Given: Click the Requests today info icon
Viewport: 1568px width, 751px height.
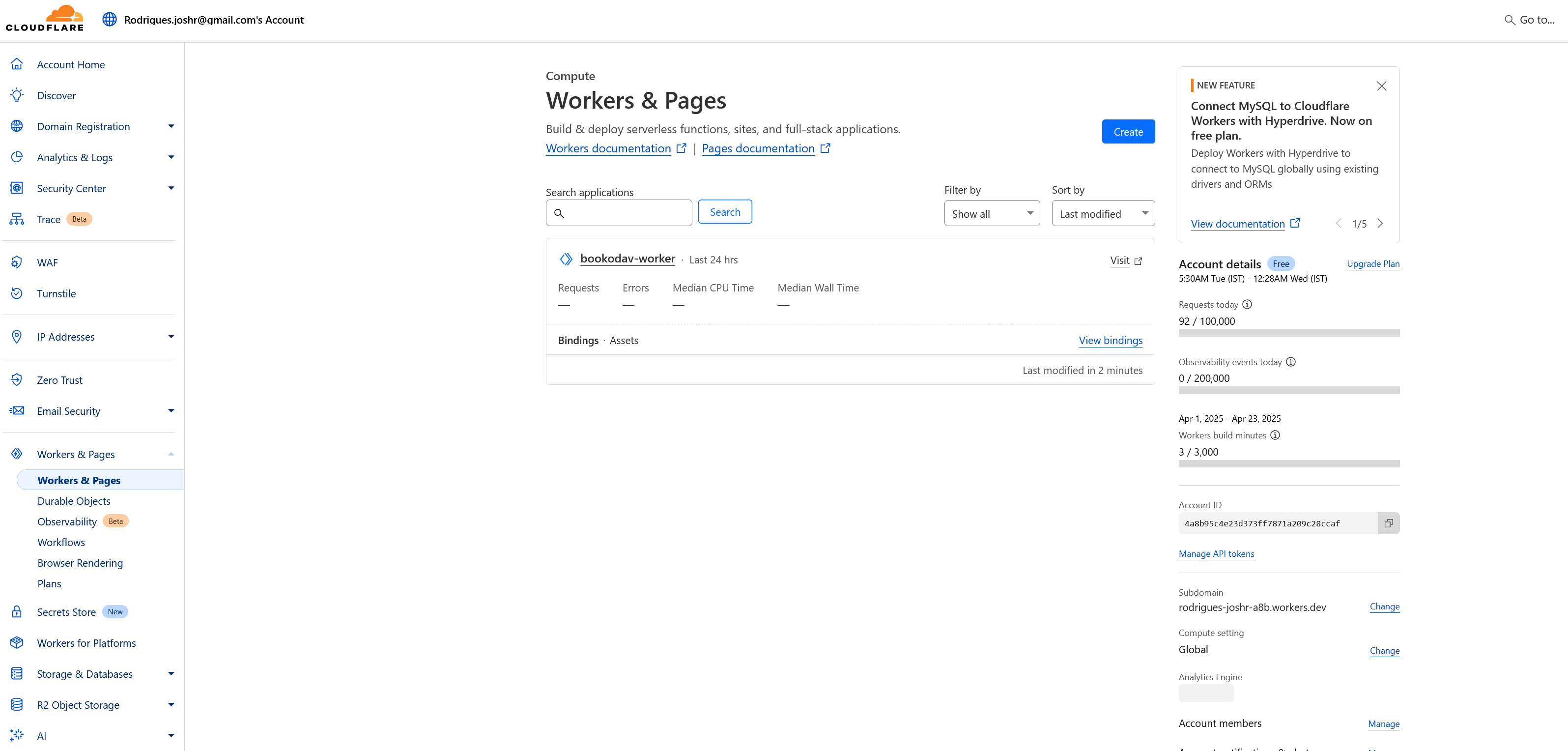Looking at the screenshot, I should 1247,304.
